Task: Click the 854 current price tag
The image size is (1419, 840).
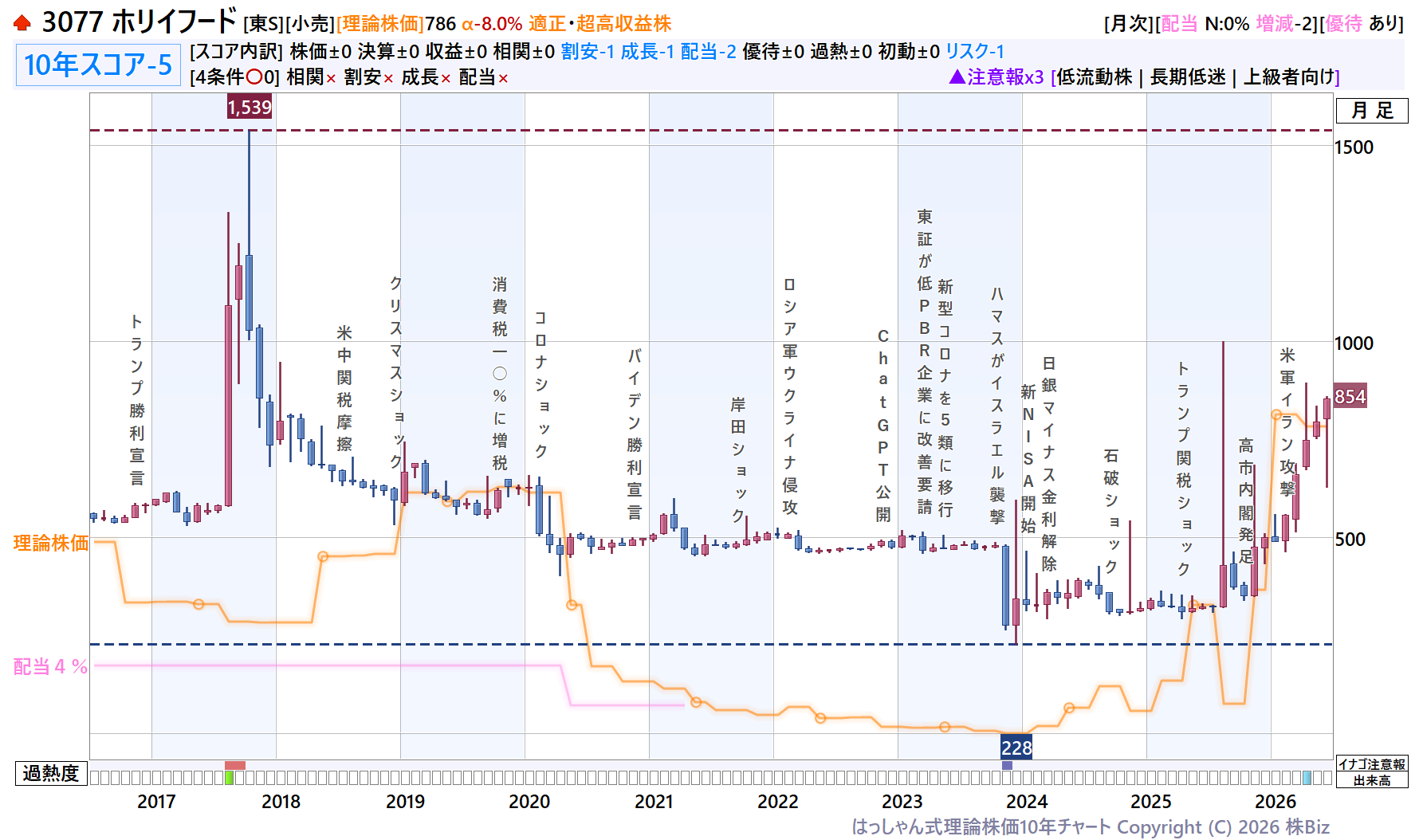Action: 1350,397
